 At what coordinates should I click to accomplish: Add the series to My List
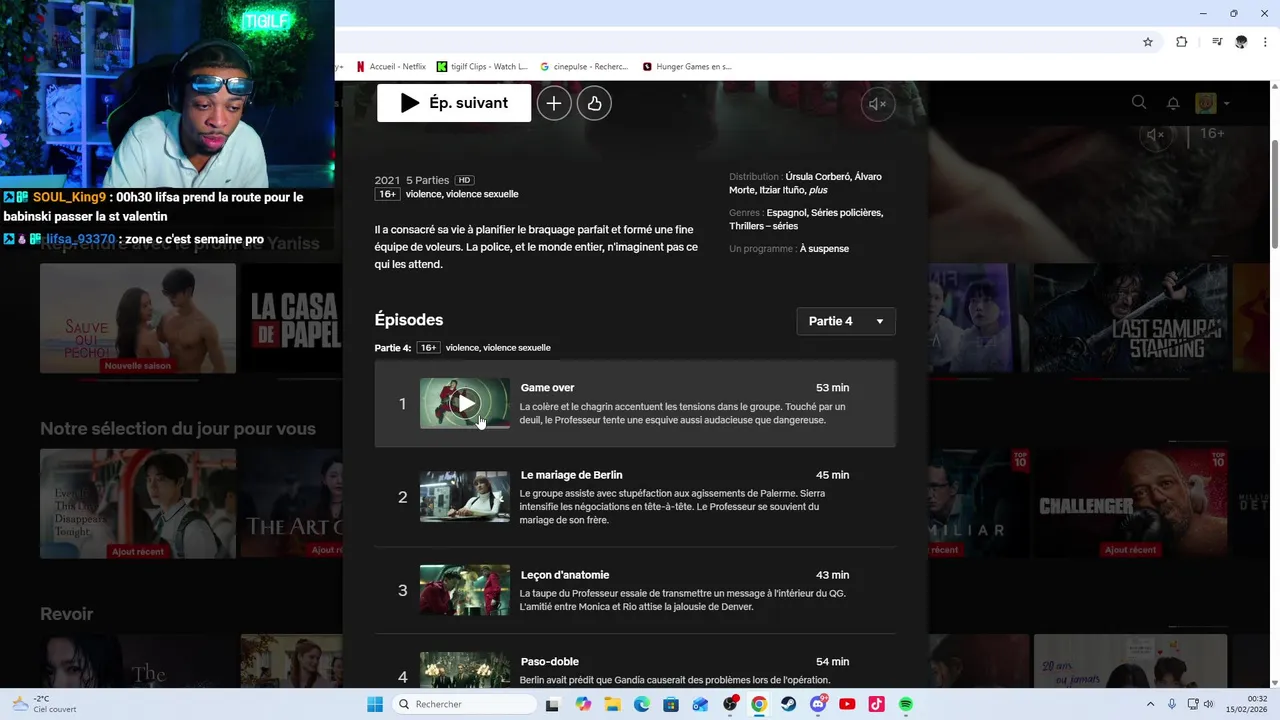(x=554, y=103)
